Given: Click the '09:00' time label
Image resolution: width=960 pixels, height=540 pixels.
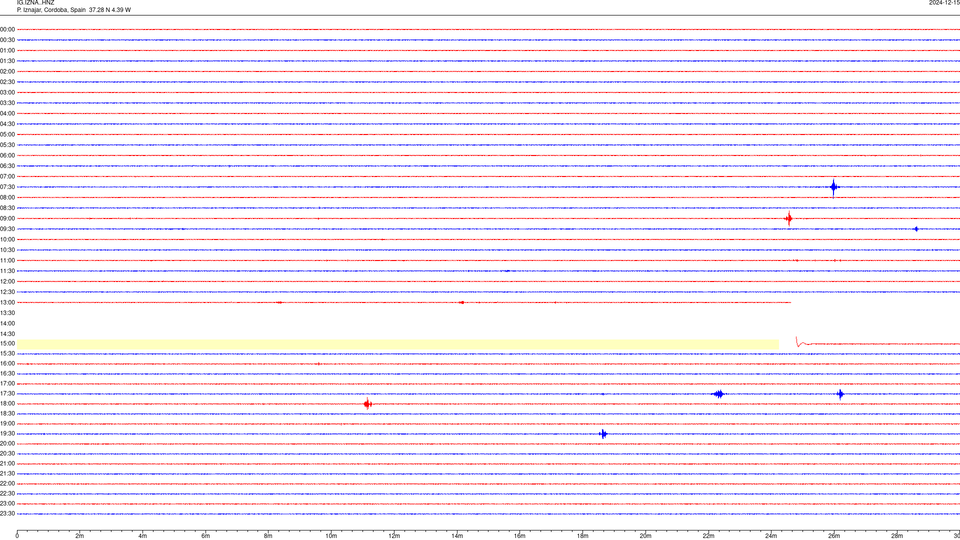Looking at the screenshot, I should pos(7,219).
